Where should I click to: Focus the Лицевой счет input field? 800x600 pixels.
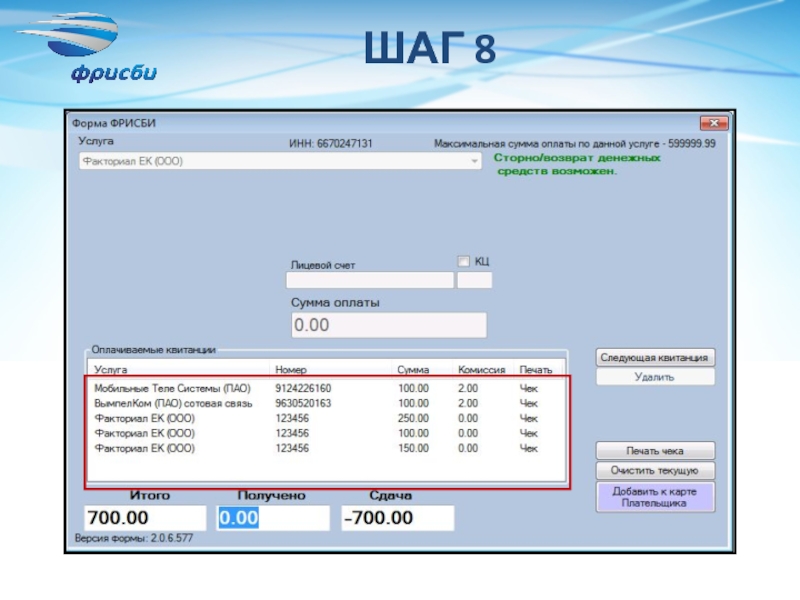(x=369, y=280)
